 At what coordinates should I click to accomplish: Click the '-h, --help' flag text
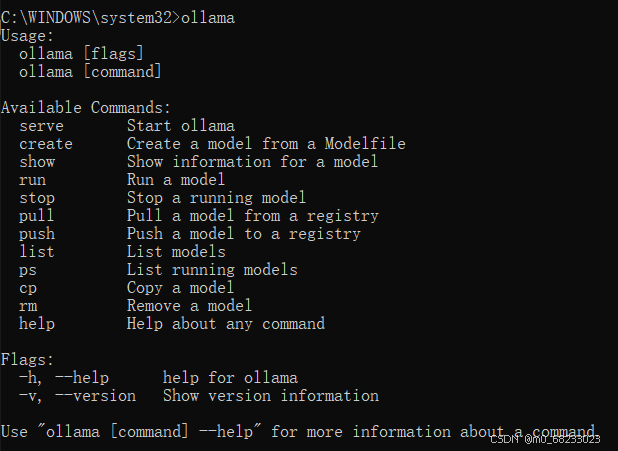[x=64, y=378]
